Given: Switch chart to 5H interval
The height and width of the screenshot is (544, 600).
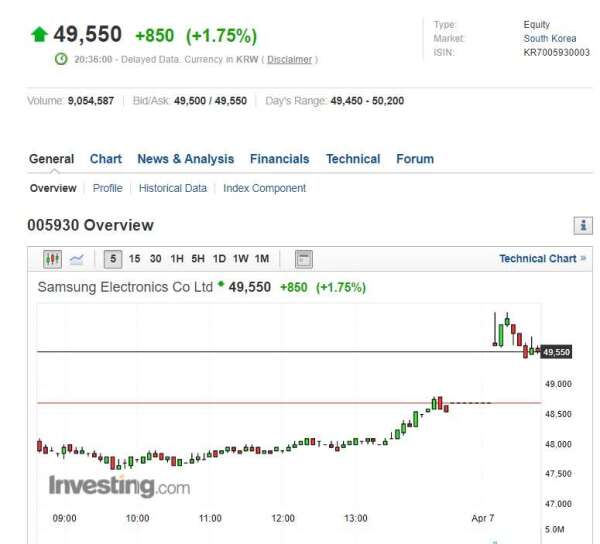Looking at the screenshot, I should tap(198, 259).
